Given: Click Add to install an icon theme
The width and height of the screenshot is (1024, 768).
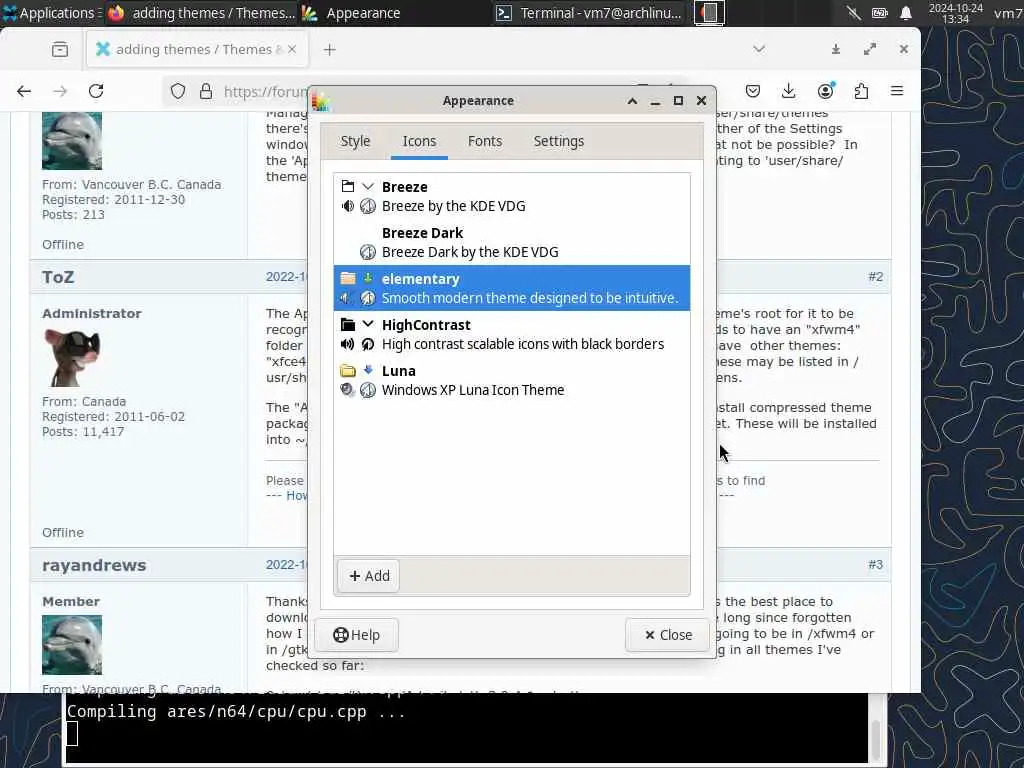Looking at the screenshot, I should (x=369, y=575).
